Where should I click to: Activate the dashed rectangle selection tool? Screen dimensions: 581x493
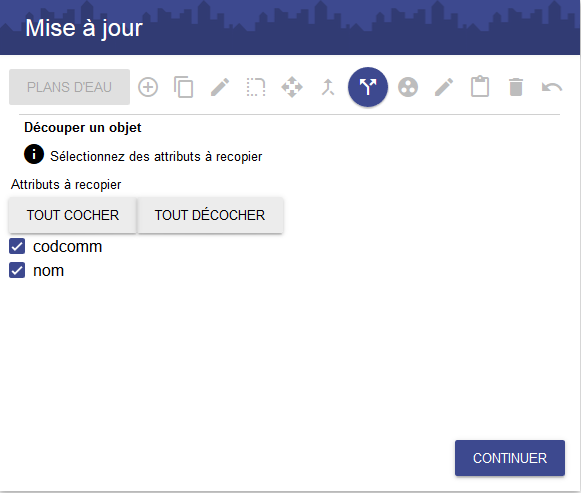click(x=256, y=87)
